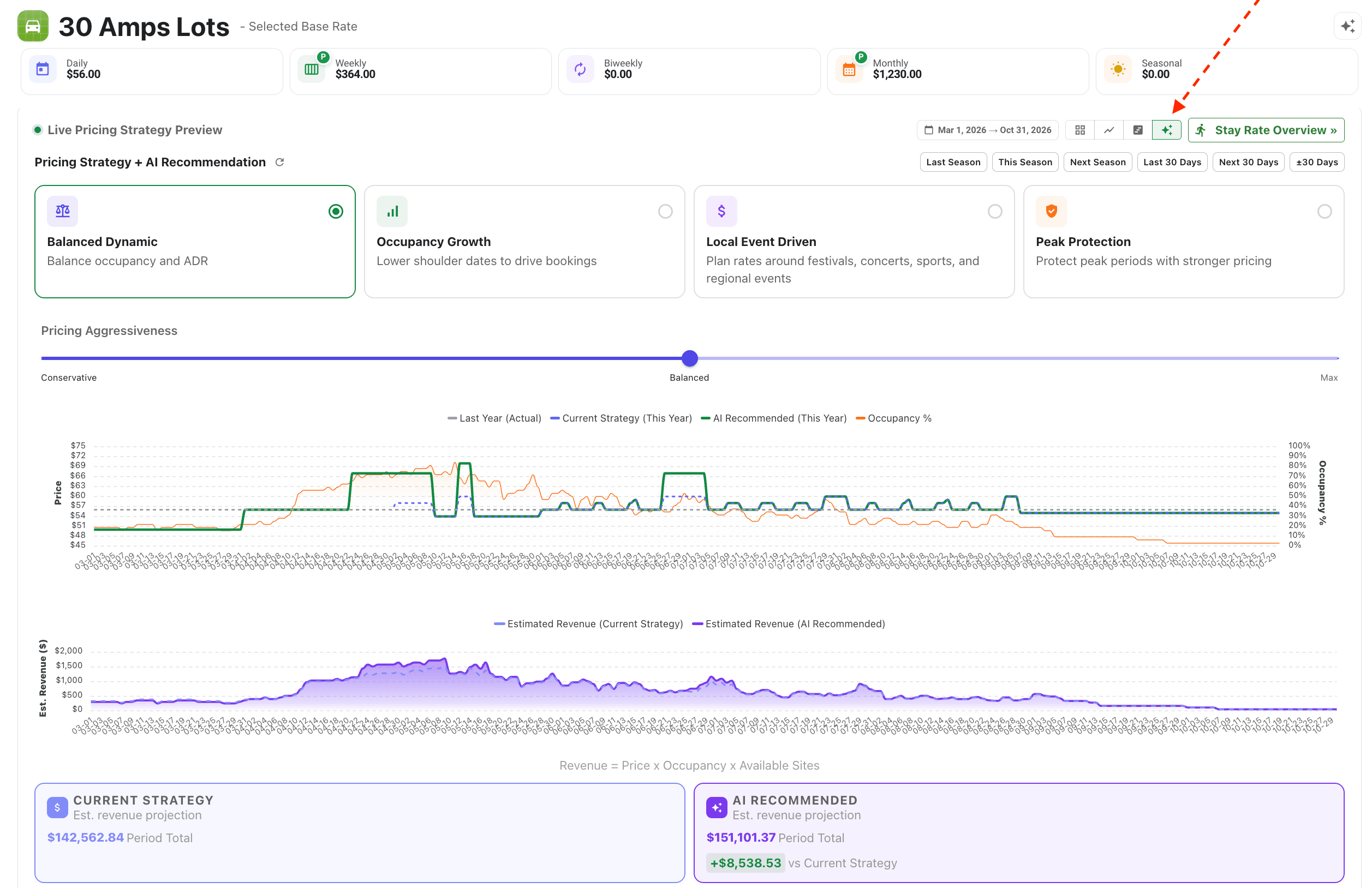Choose the This Season range
This screenshot has width=1372, height=888.
tap(1025, 163)
